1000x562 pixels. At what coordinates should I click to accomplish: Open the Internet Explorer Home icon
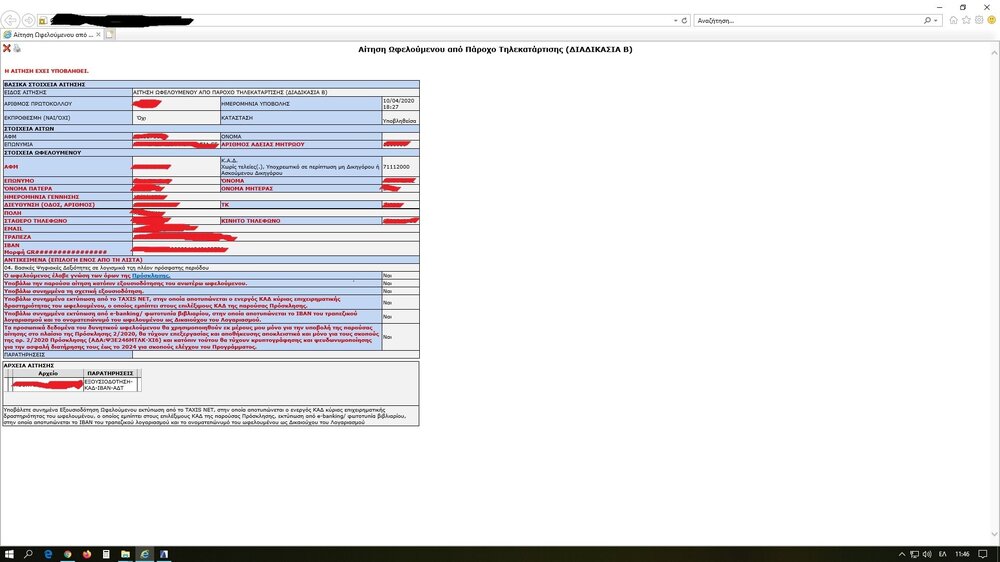coord(953,20)
